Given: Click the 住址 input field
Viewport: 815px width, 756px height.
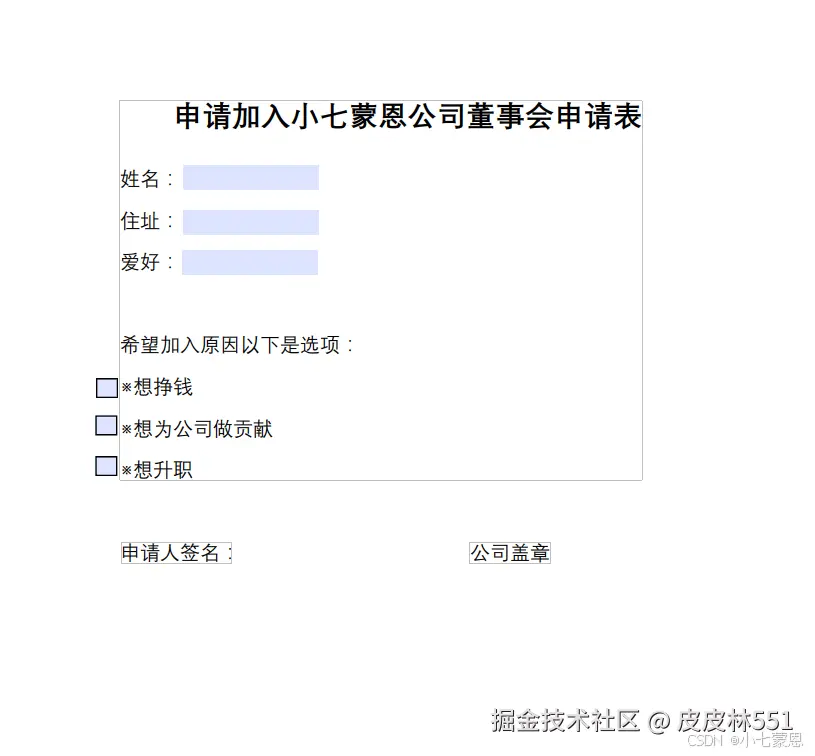Looking at the screenshot, I should pos(250,221).
